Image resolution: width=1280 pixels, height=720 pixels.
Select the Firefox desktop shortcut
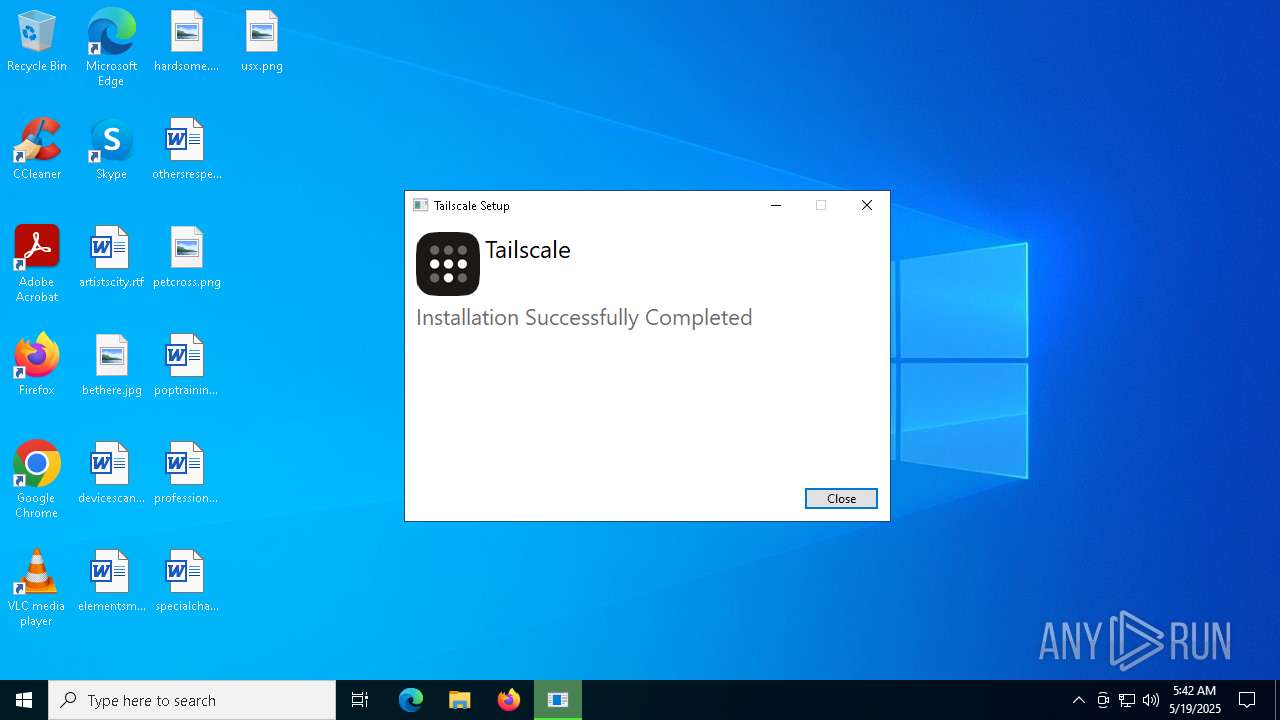[x=37, y=365]
